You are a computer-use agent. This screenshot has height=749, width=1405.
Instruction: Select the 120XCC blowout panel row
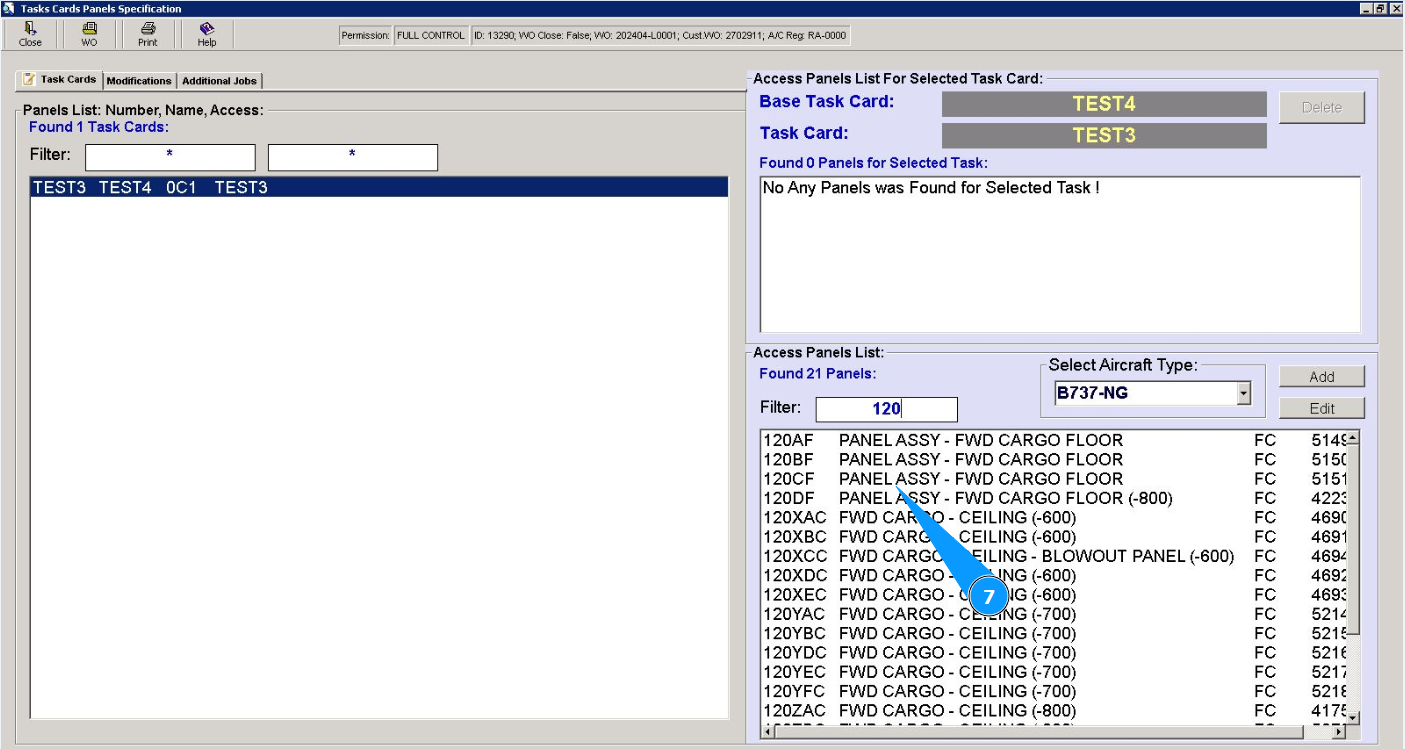(x=1053, y=556)
